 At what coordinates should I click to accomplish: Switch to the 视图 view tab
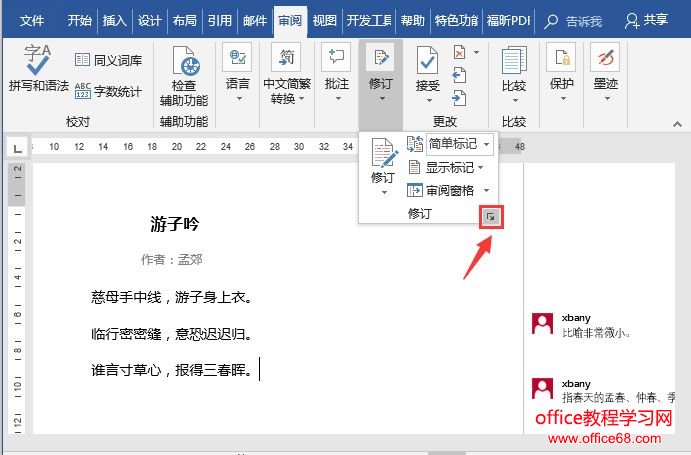(x=324, y=20)
